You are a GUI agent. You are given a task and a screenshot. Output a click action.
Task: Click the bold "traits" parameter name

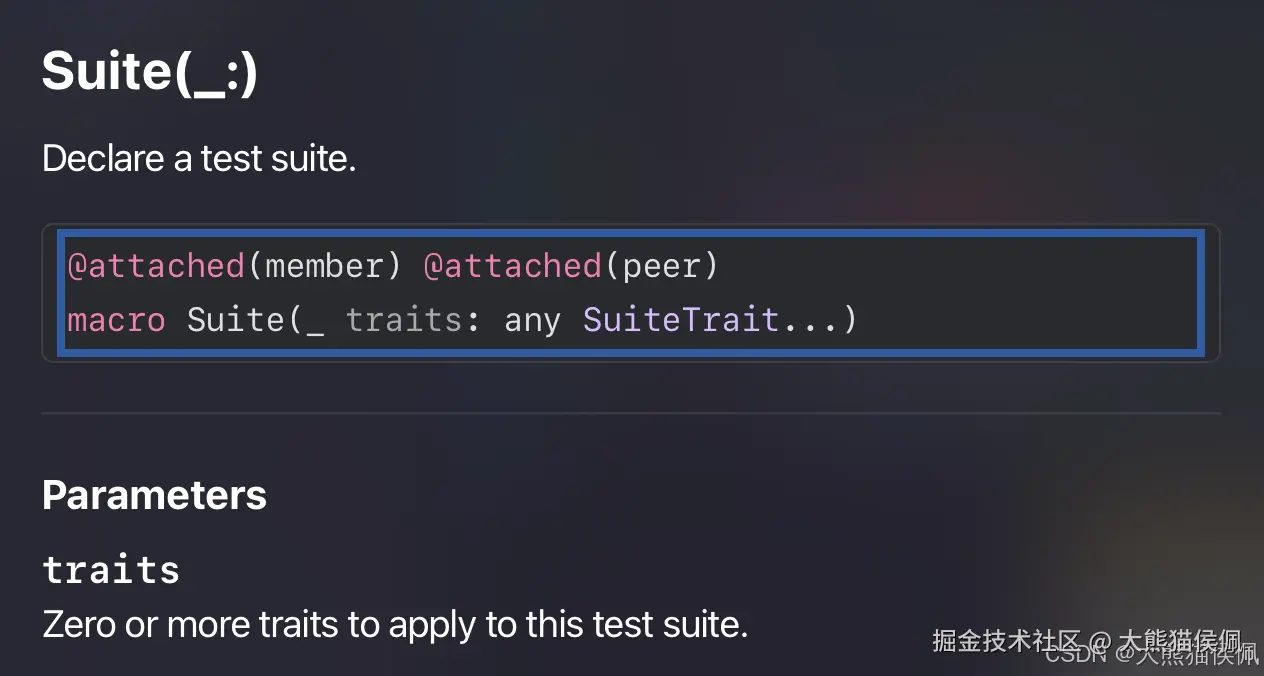(x=111, y=569)
